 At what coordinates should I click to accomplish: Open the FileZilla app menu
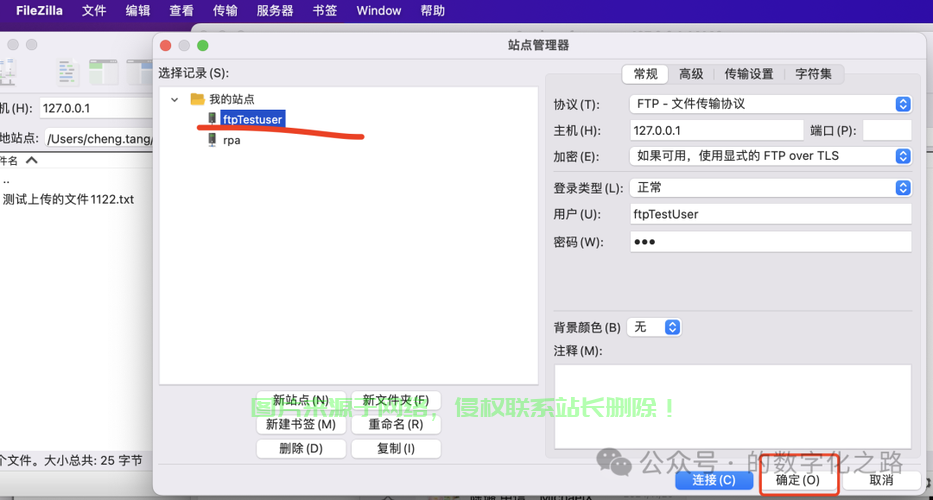[39, 11]
